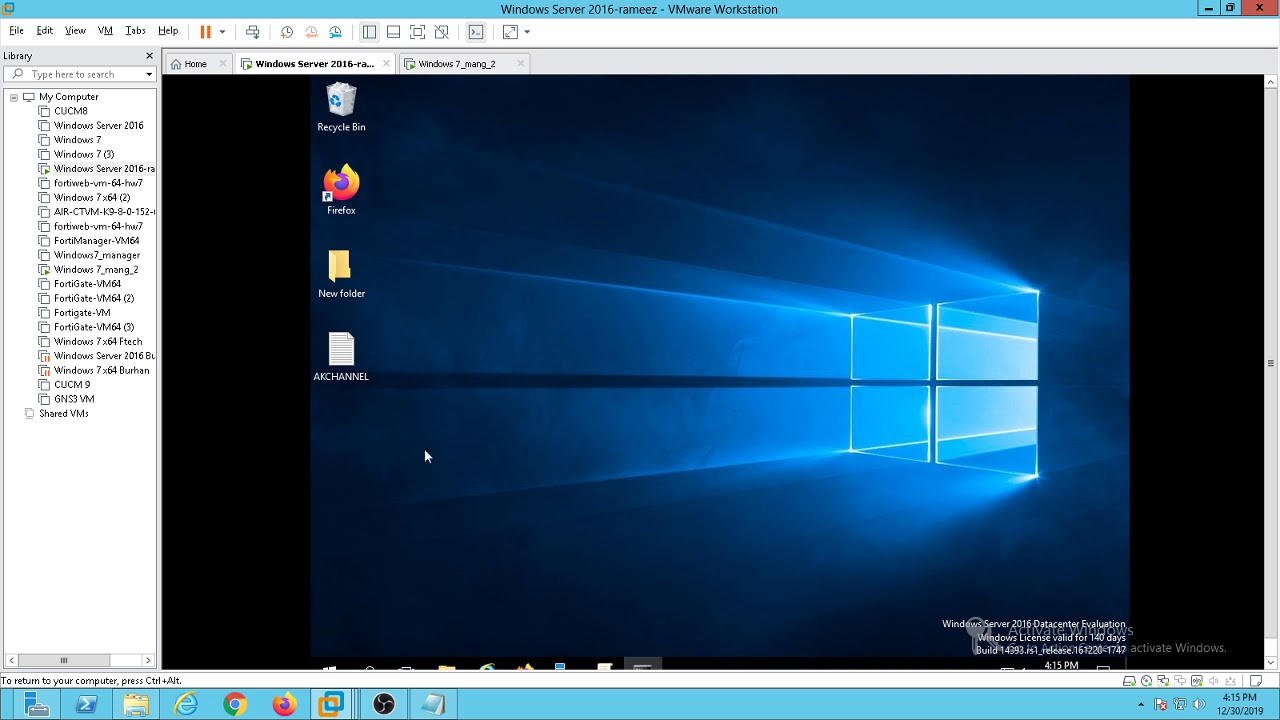Select FortiGate-VM64 (3) in the library
The height and width of the screenshot is (720, 1280).
pos(93,327)
